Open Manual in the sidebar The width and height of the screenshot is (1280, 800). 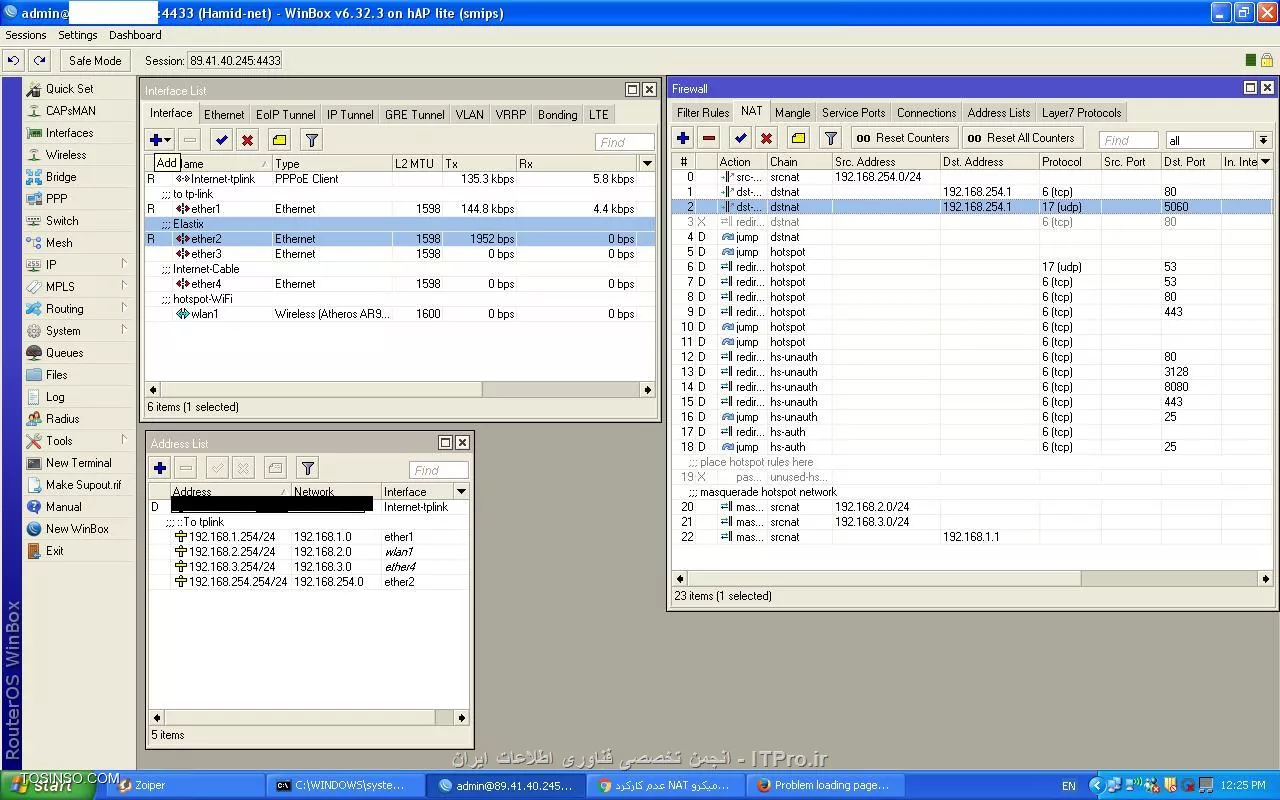tap(79, 507)
